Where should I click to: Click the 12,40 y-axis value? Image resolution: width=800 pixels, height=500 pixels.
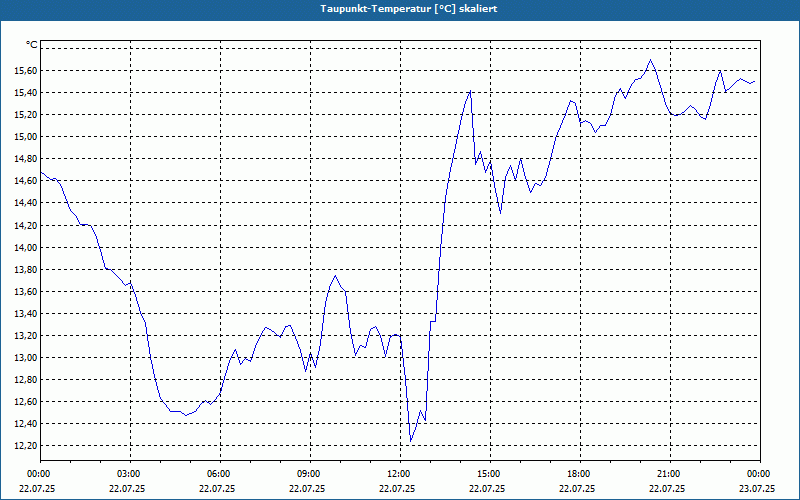pos(26,424)
